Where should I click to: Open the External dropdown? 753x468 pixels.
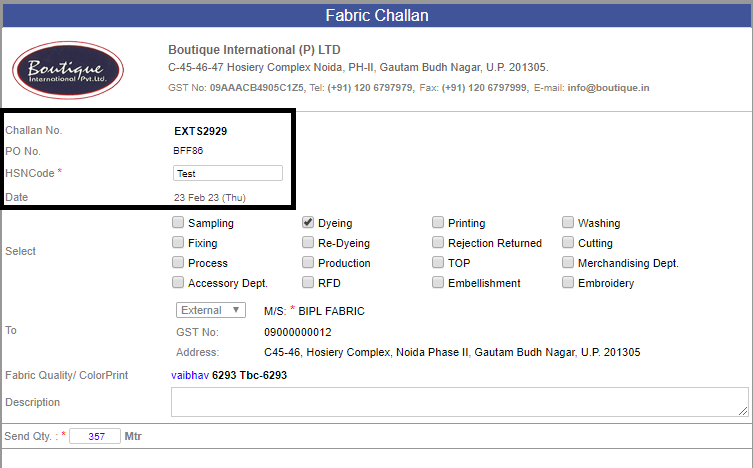[211, 310]
